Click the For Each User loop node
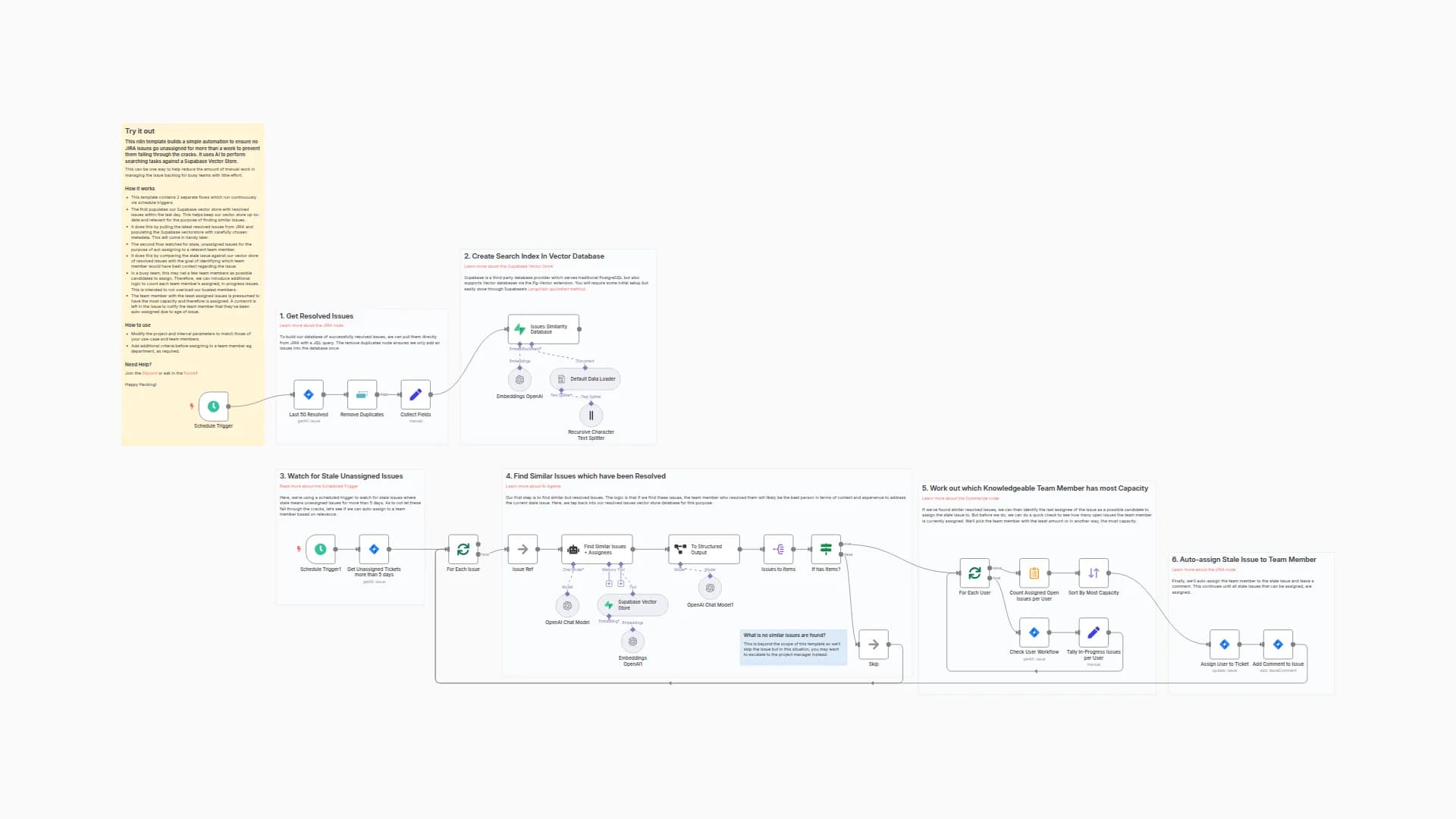The image size is (1456, 819). click(x=974, y=573)
